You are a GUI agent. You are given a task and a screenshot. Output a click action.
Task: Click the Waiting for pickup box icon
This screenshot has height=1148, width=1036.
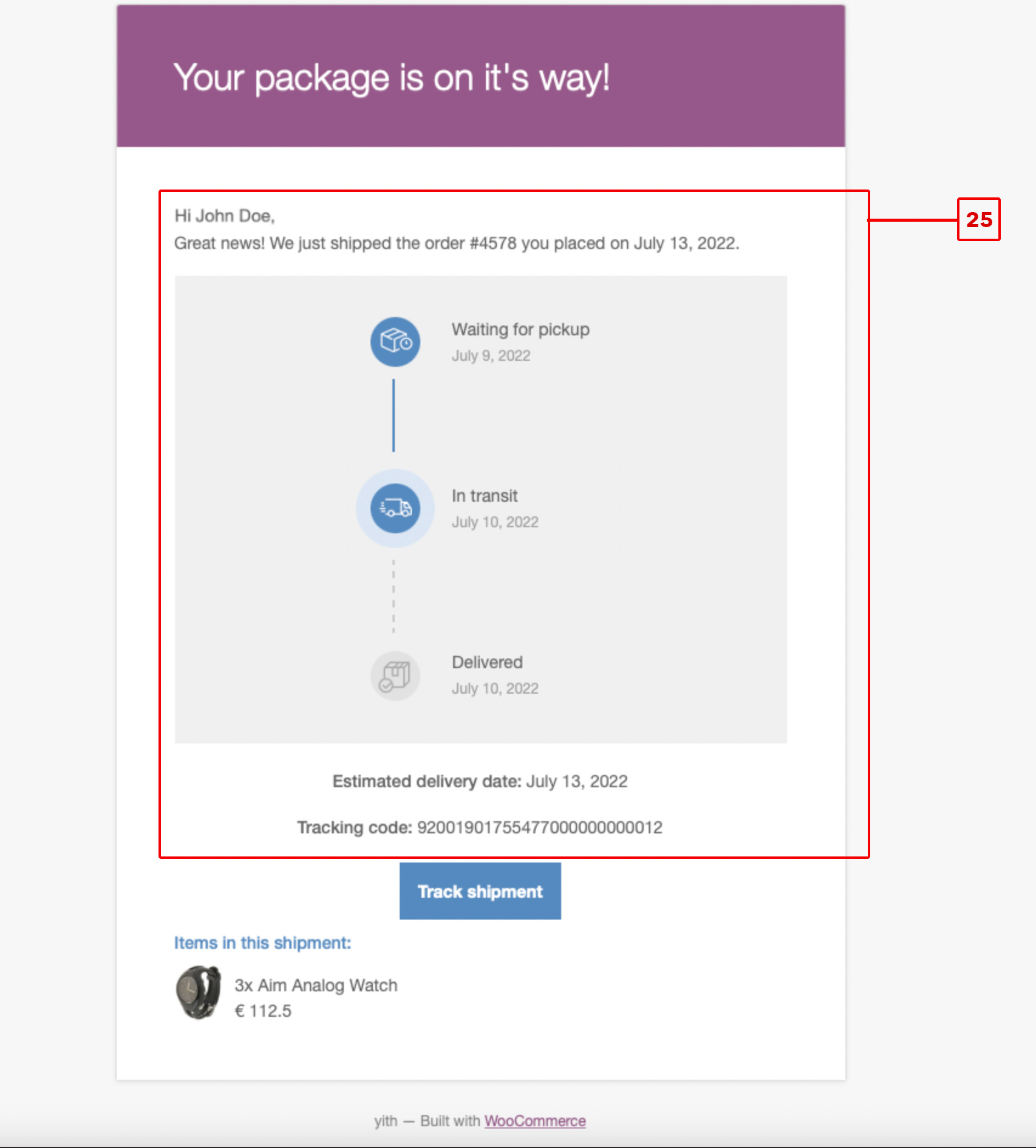394,341
